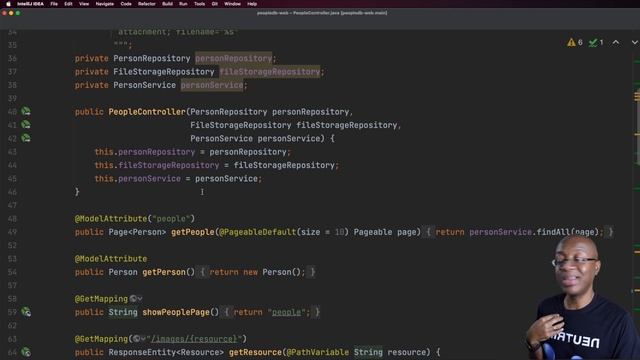Click the yellow warnings indicator showing 6
The height and width of the screenshot is (360, 640).
pos(575,42)
